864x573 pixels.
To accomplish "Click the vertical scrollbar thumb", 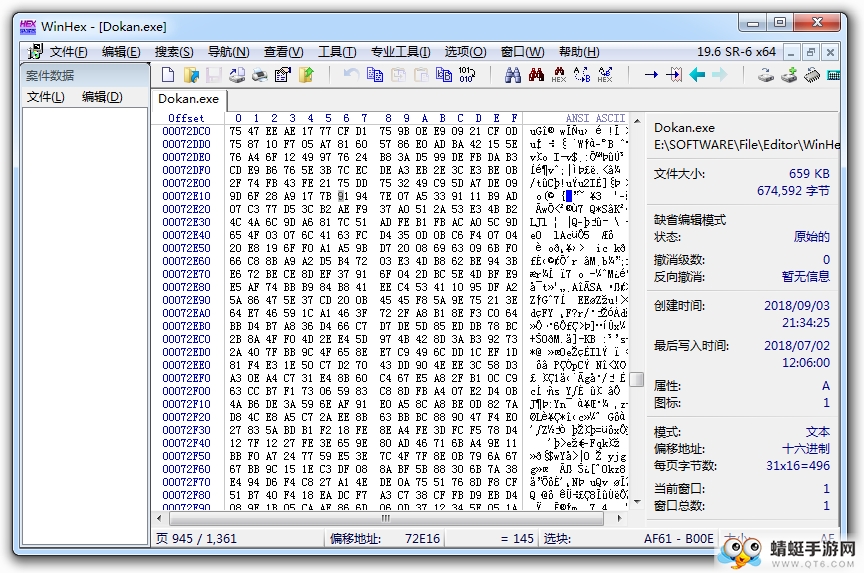I will click(637, 380).
